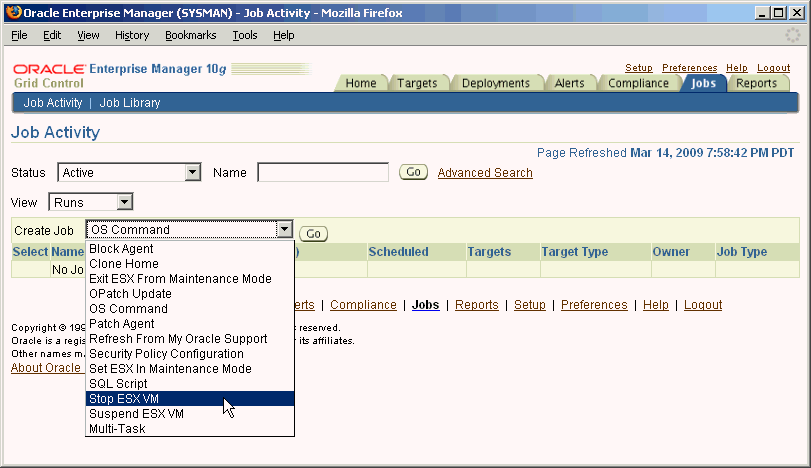The width and height of the screenshot is (811, 468).
Task: Sort by Owner column header
Action: pyautogui.click(x=671, y=252)
